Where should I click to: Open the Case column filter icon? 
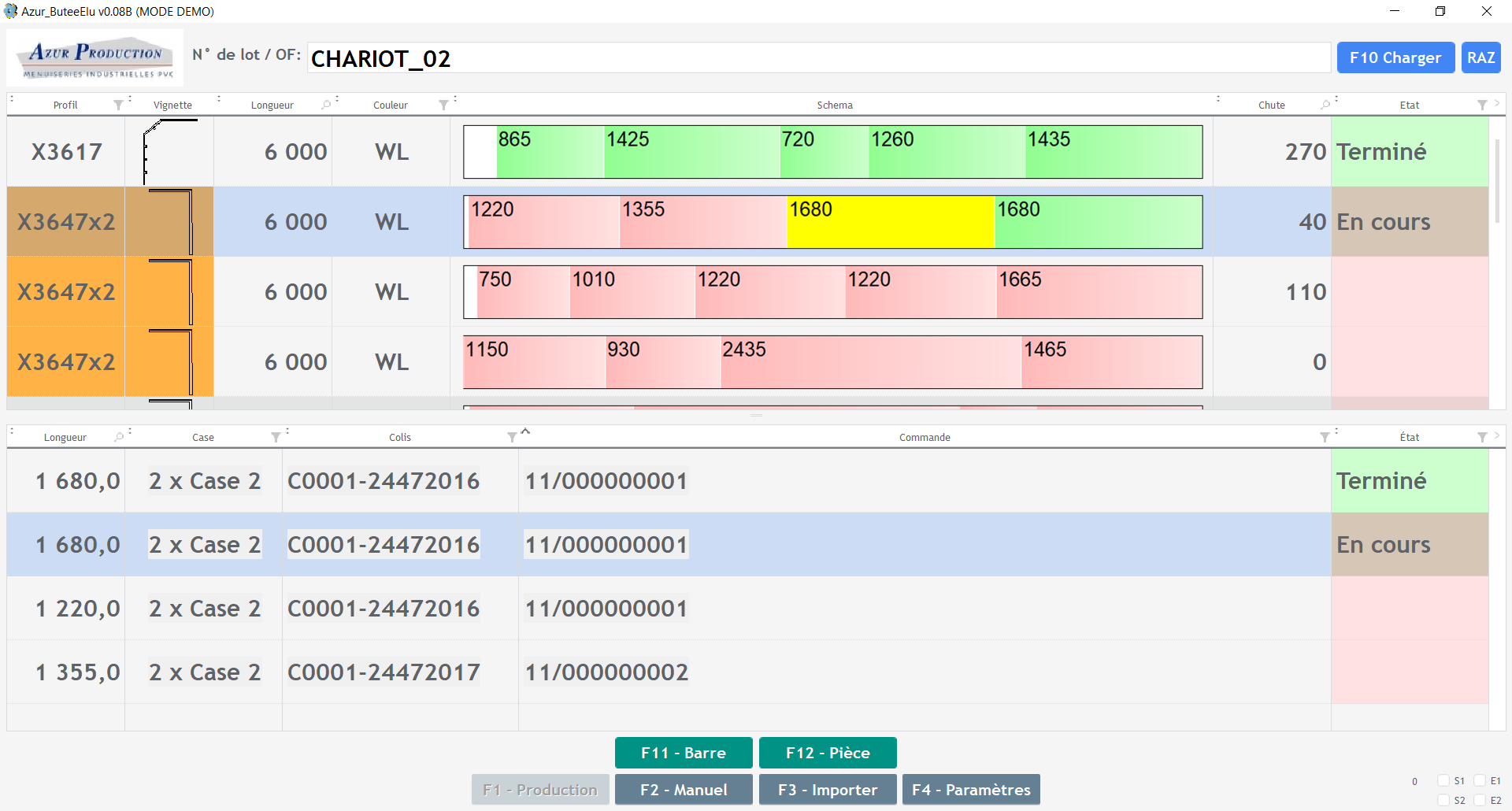(276, 438)
